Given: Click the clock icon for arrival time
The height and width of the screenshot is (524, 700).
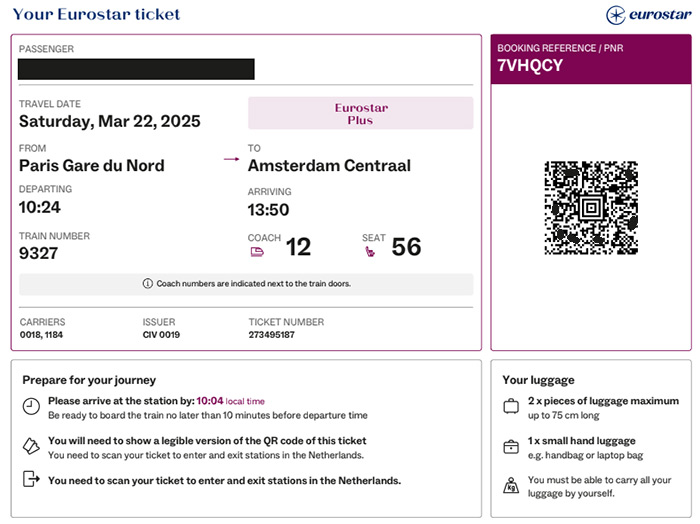Looking at the screenshot, I should (31, 406).
